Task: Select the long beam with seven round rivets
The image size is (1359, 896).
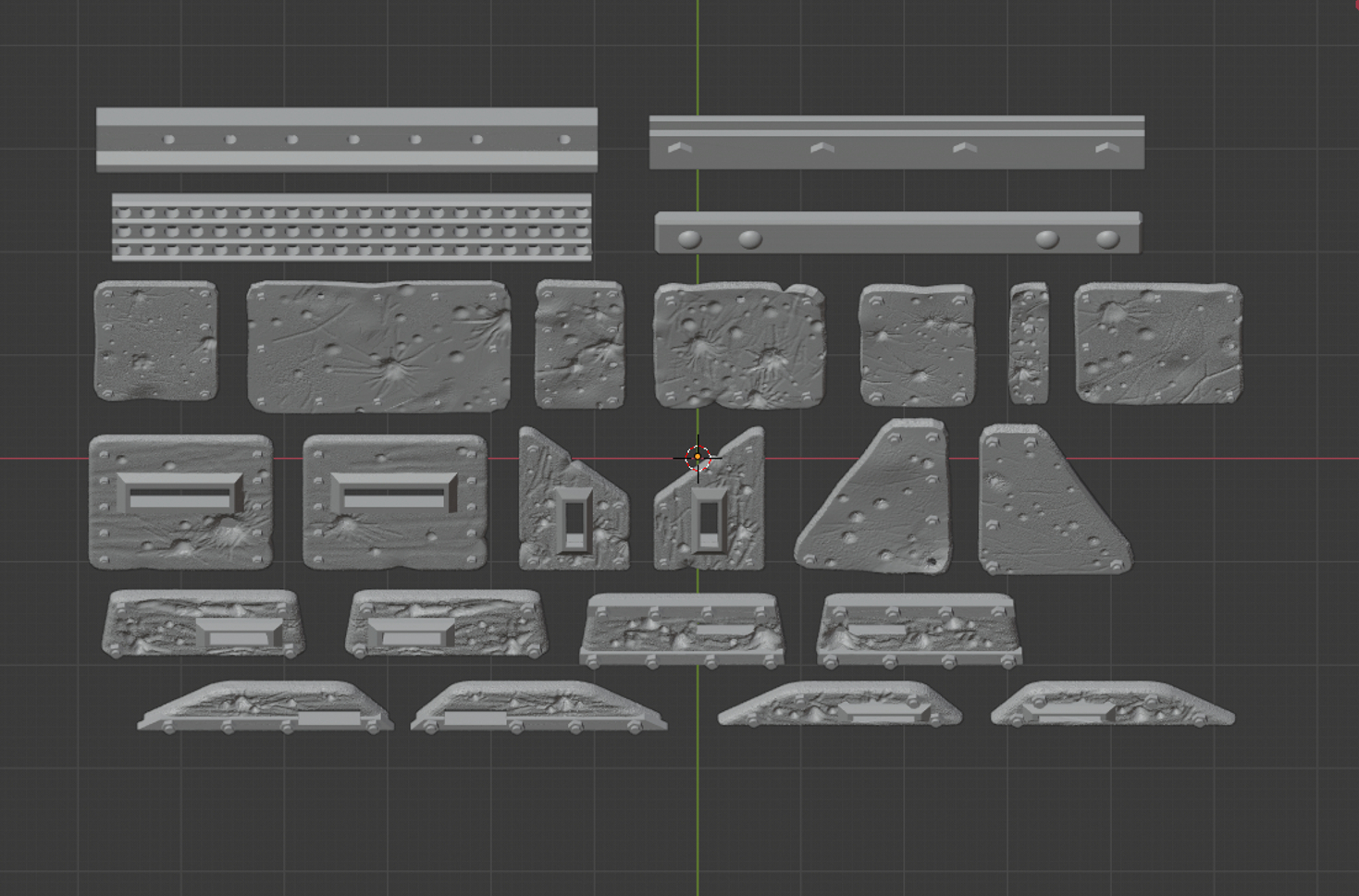Action: click(x=347, y=139)
